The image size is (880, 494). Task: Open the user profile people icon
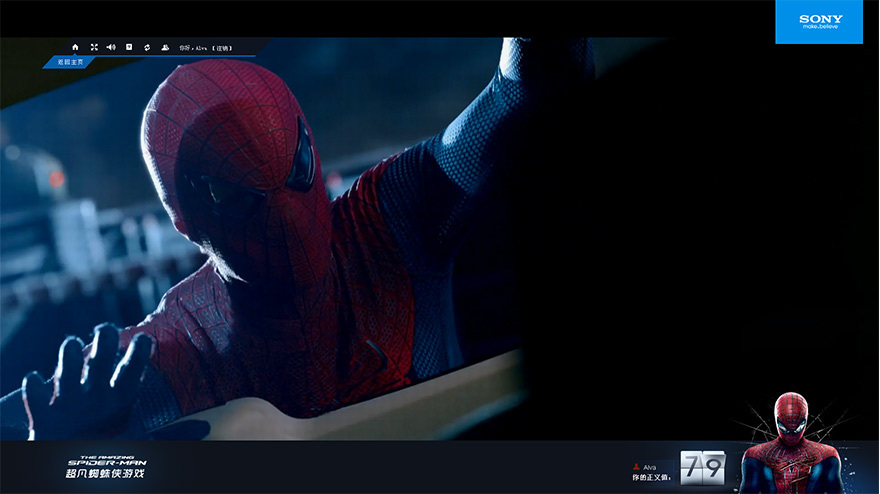pos(165,48)
